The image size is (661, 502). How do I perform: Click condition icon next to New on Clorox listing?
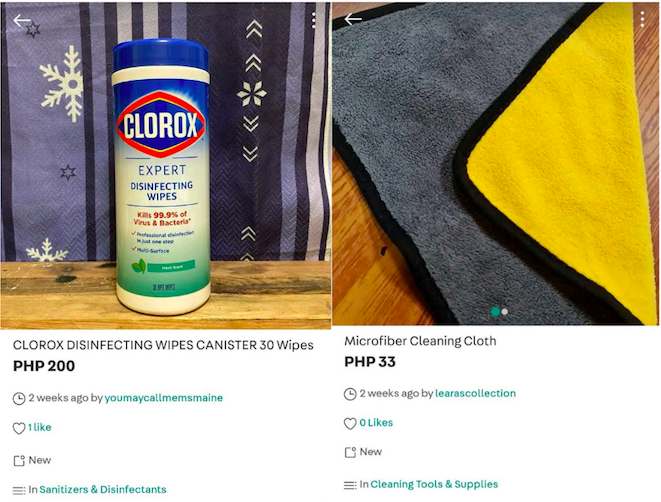click(x=19, y=461)
